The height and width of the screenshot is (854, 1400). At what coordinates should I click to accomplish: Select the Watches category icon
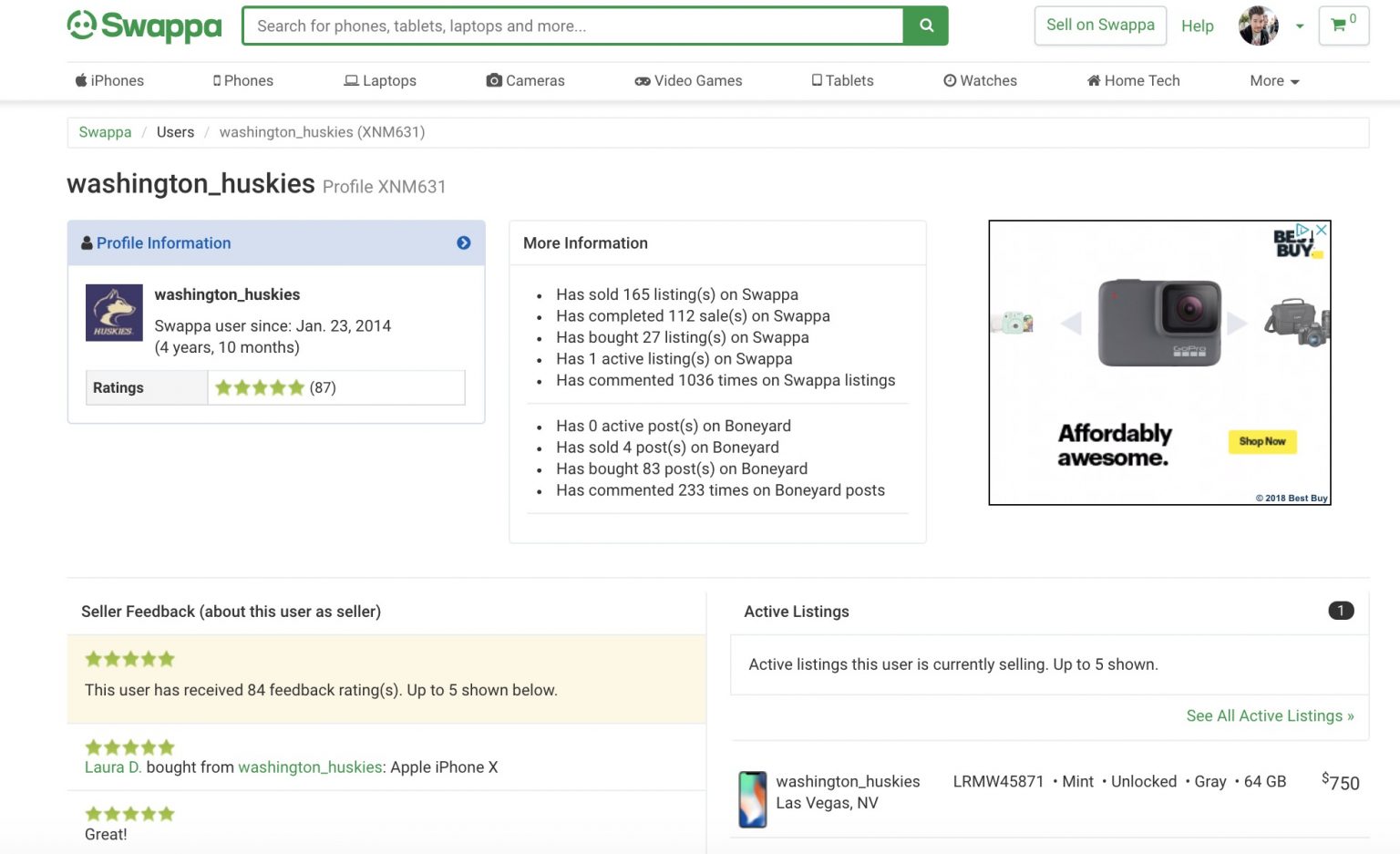(949, 80)
